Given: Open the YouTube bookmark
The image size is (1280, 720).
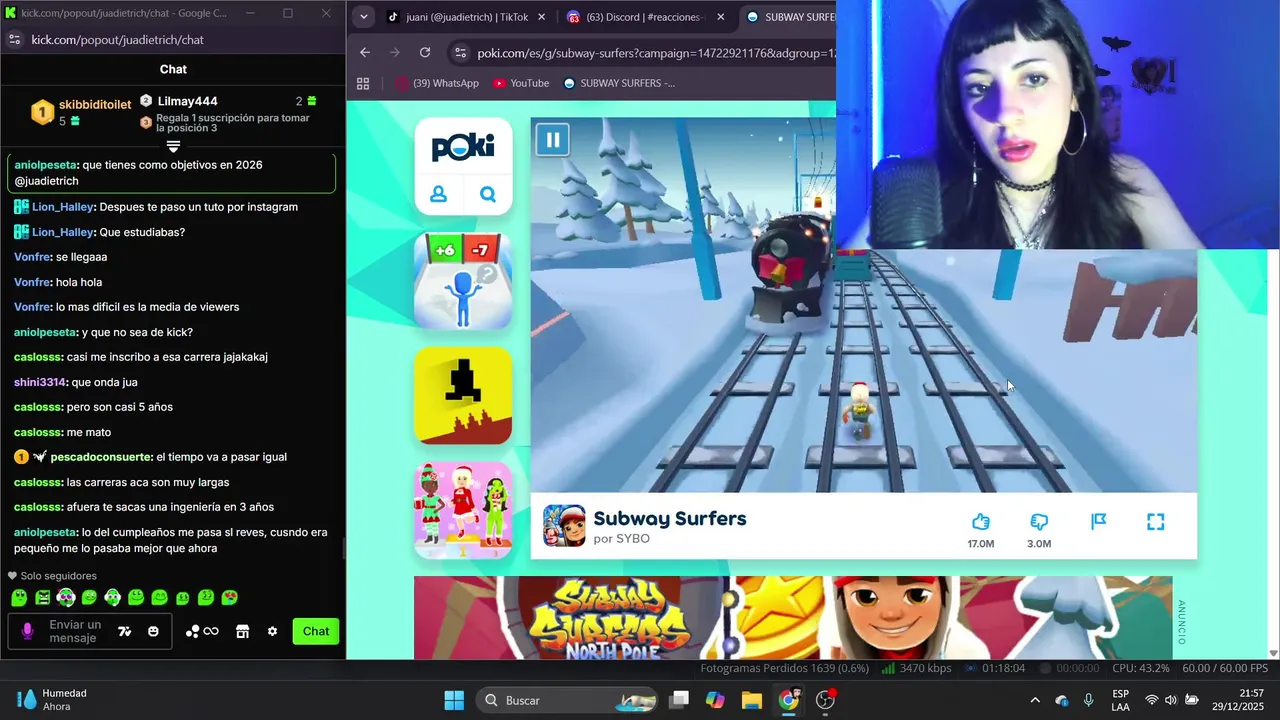Looking at the screenshot, I should (521, 83).
